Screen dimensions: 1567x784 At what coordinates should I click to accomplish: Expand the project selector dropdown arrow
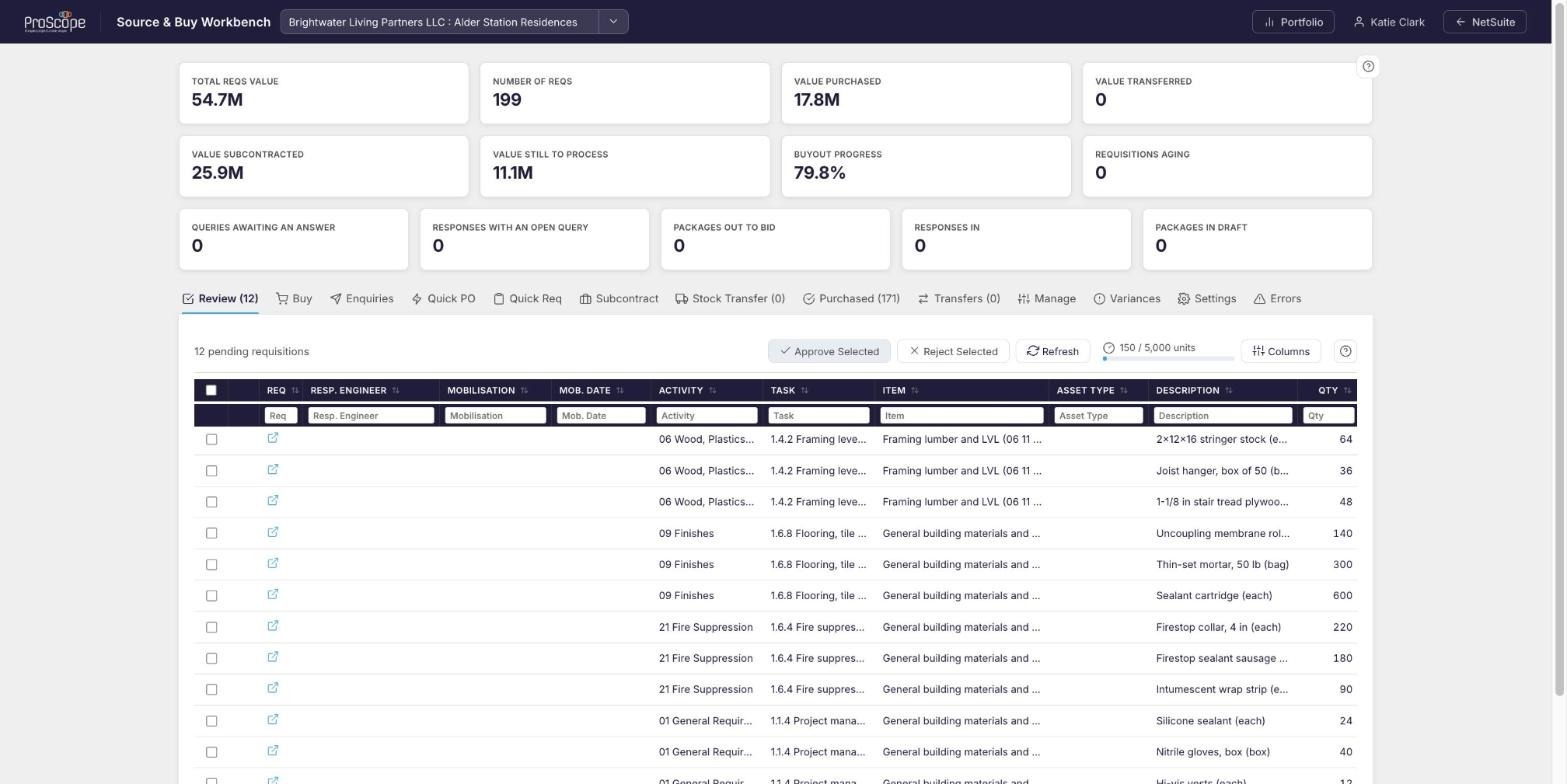click(x=613, y=21)
